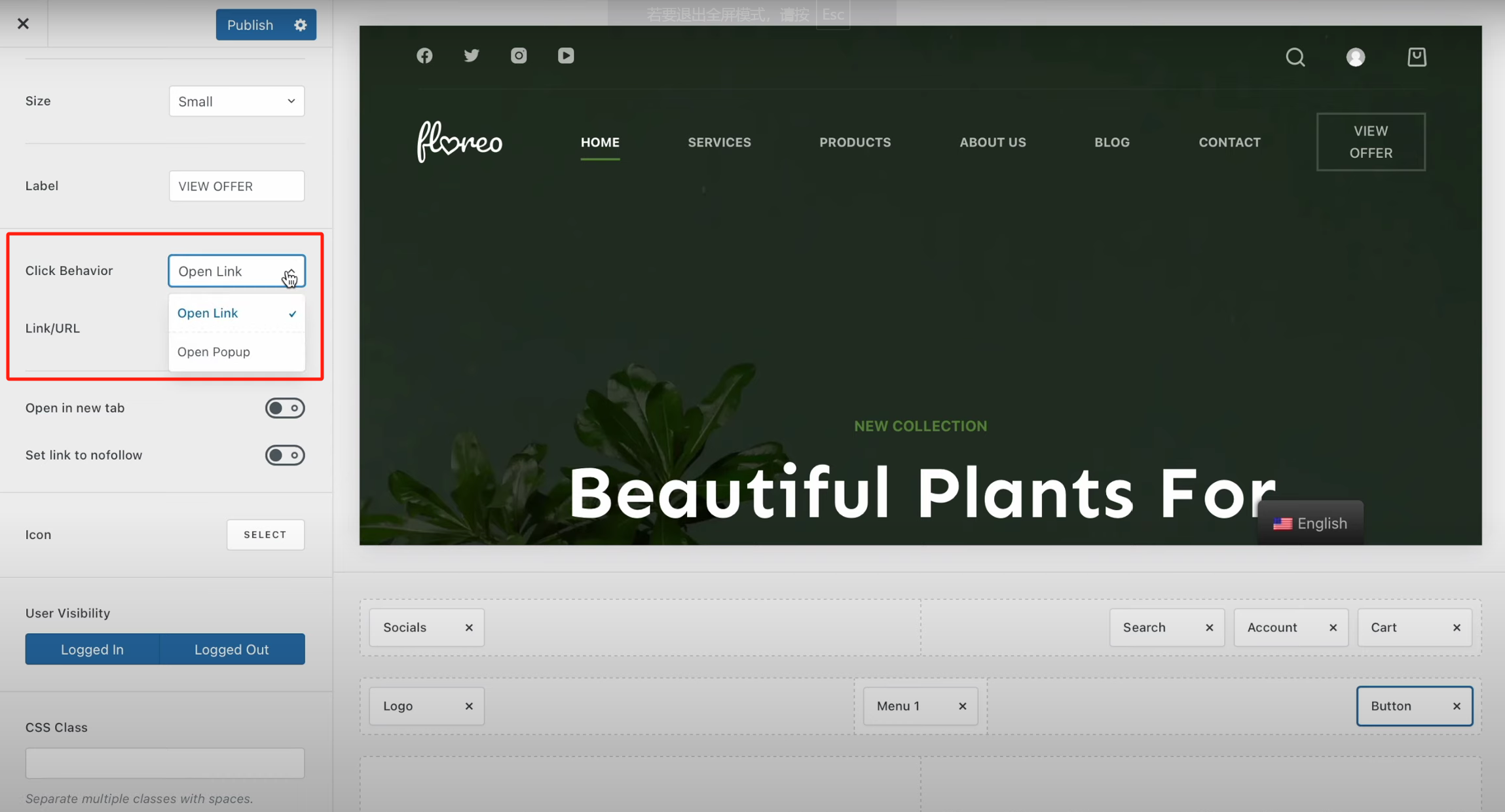Focus the CSS Class text field
This screenshot has width=1505, height=812.
(x=164, y=763)
